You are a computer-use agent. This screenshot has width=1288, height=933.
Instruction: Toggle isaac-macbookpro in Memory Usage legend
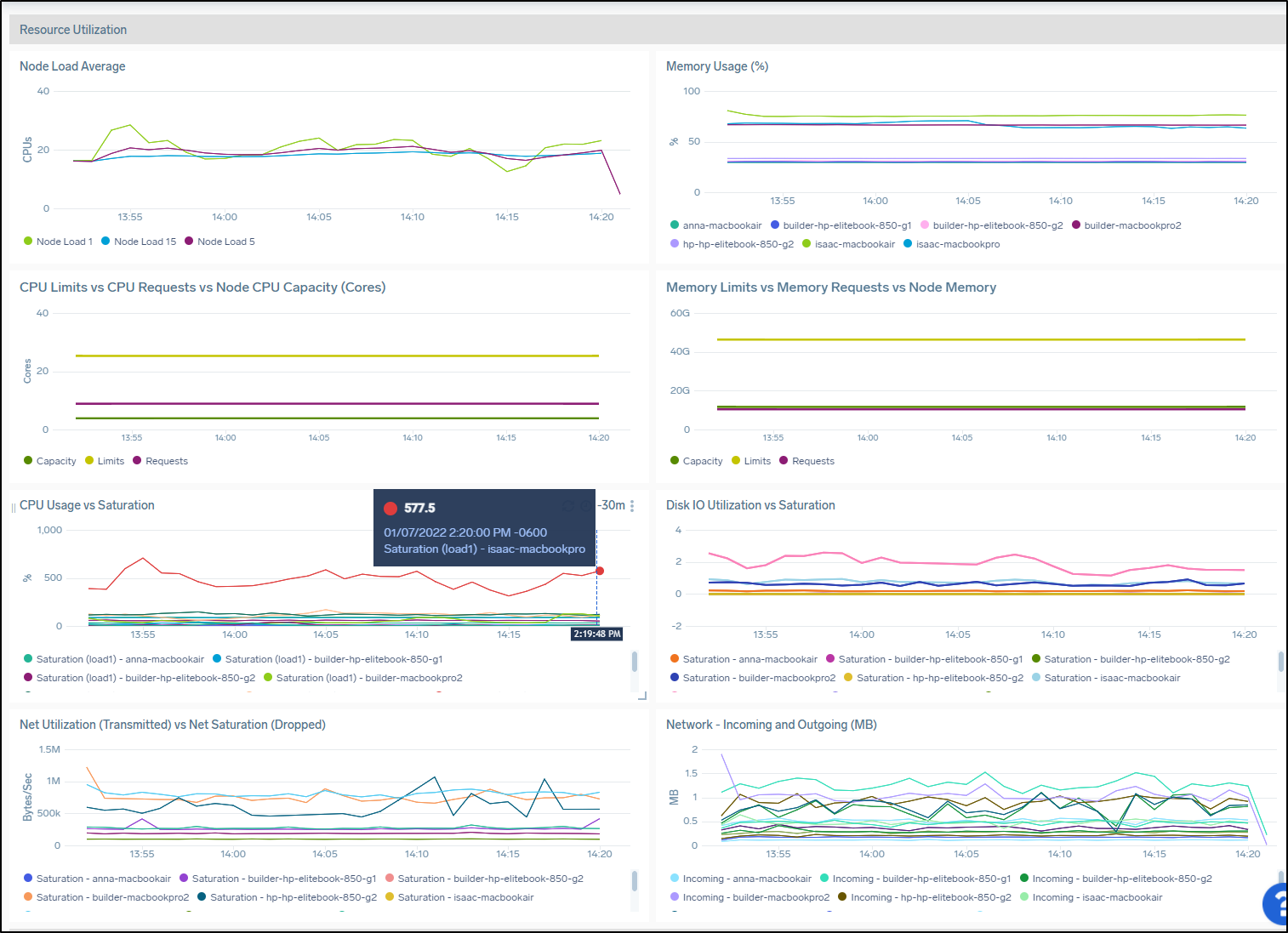(951, 244)
